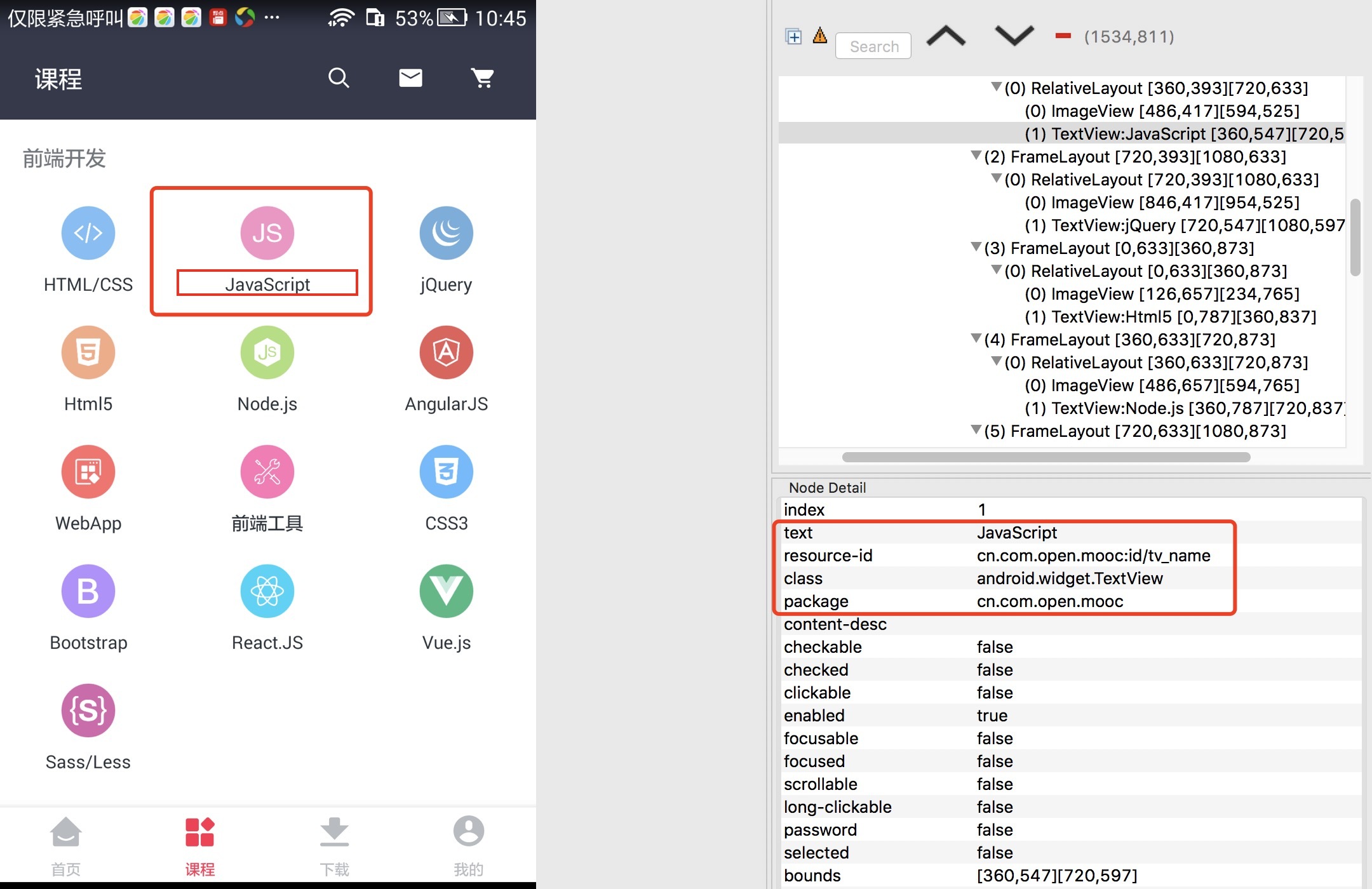1372x889 pixels.
Task: Open search in the course app header
Action: coord(339,78)
